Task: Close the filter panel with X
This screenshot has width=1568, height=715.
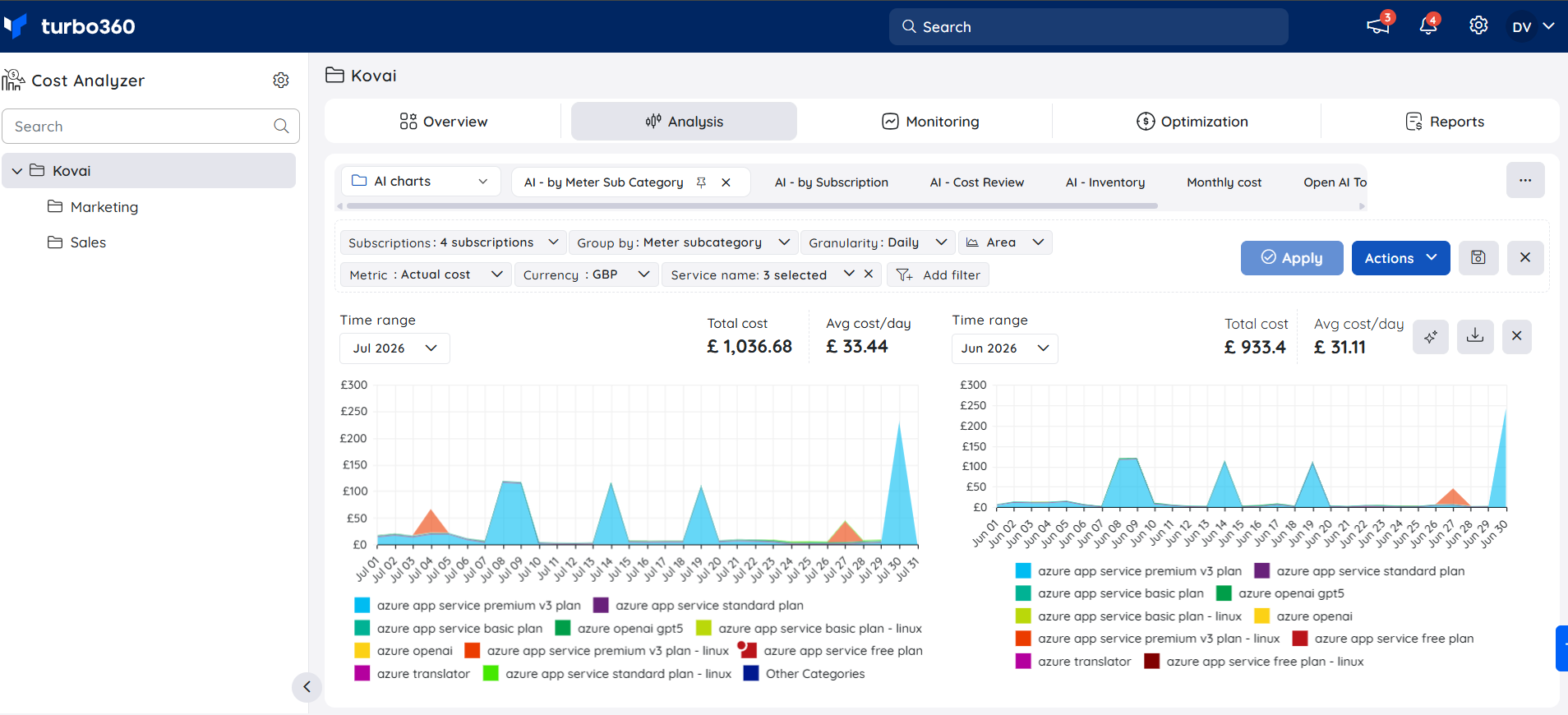Action: coord(1525,258)
